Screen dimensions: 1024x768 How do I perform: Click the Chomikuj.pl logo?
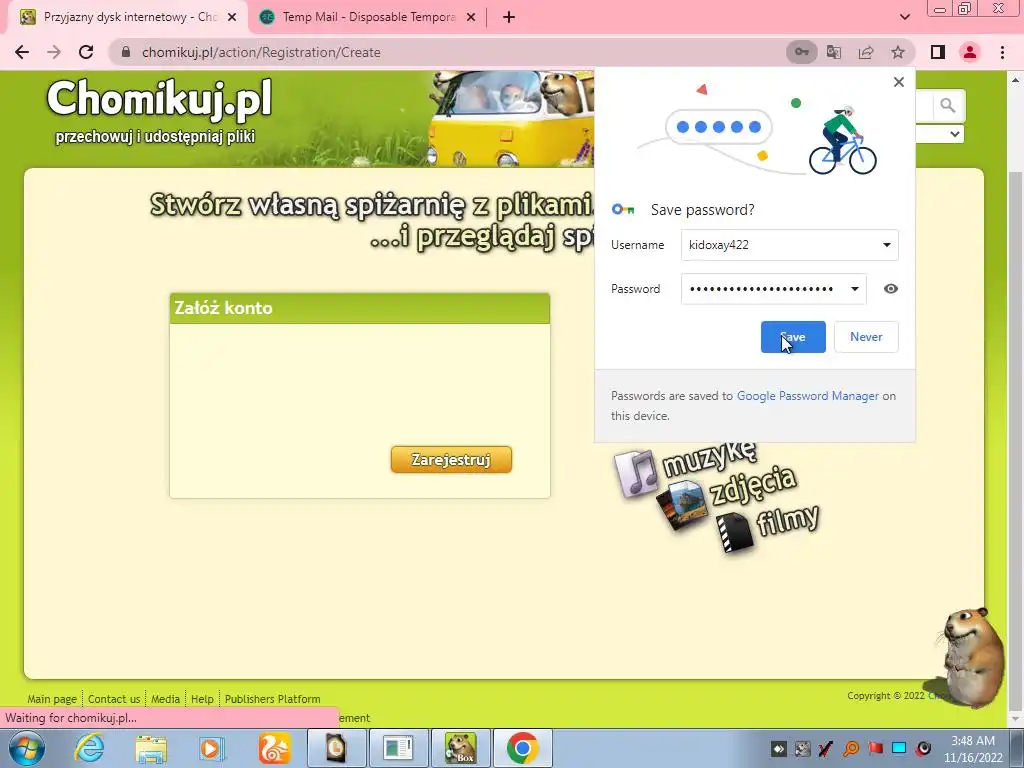tap(159, 99)
